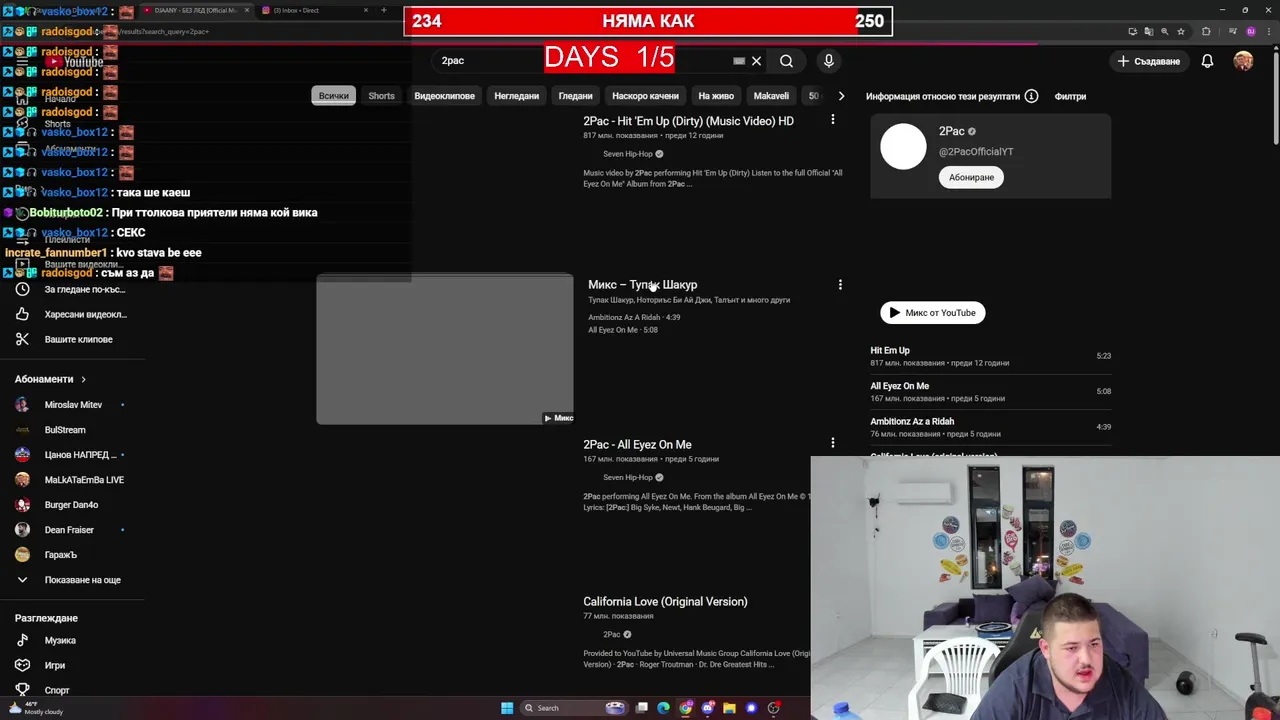Click the magnifier search button

[786, 61]
